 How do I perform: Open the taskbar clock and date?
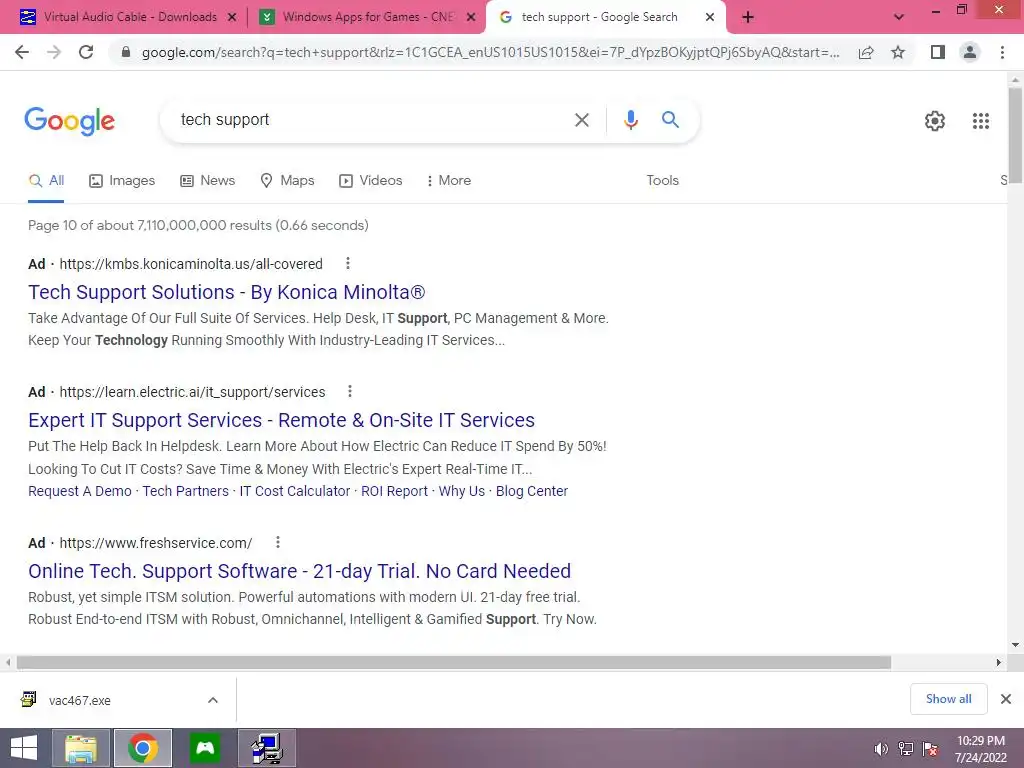[981, 749]
